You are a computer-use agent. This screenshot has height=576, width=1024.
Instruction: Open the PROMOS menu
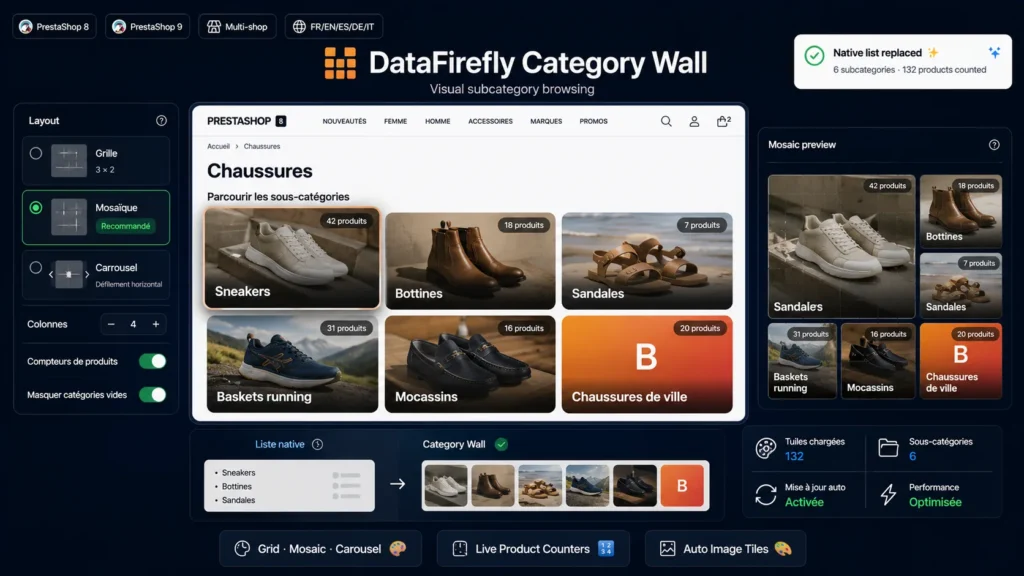594,121
